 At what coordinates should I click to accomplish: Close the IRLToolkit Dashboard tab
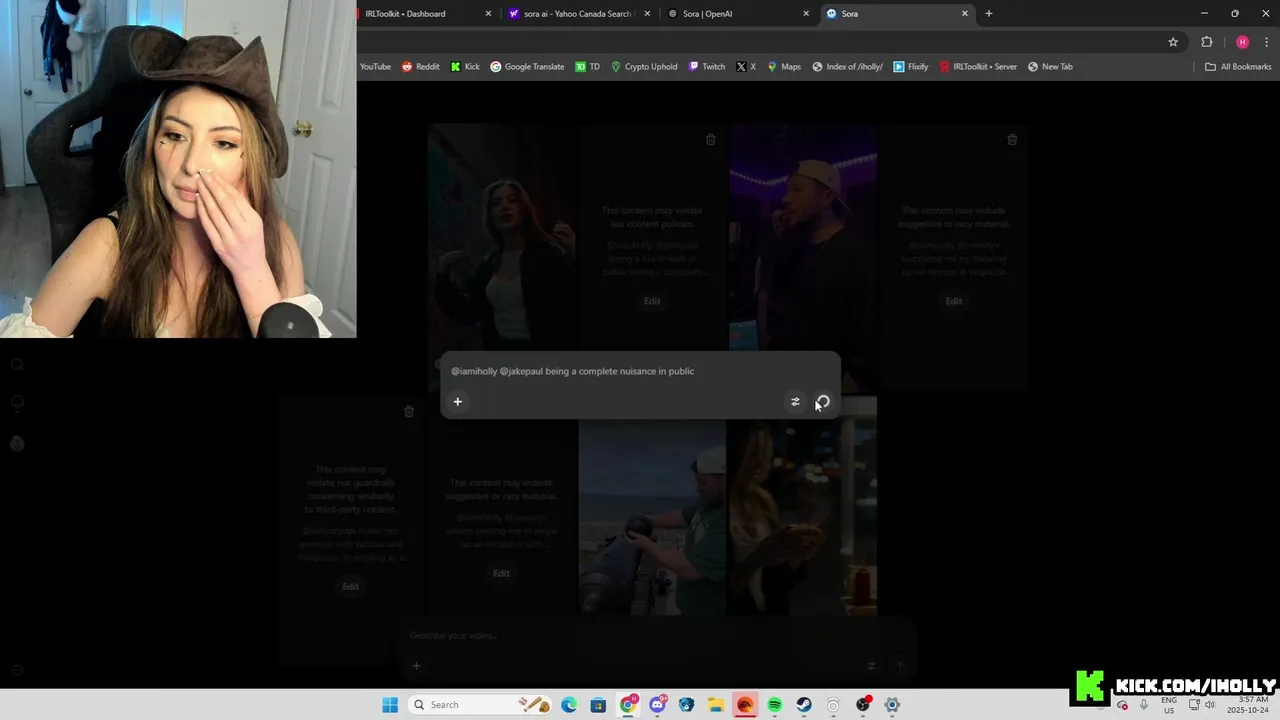(x=488, y=14)
